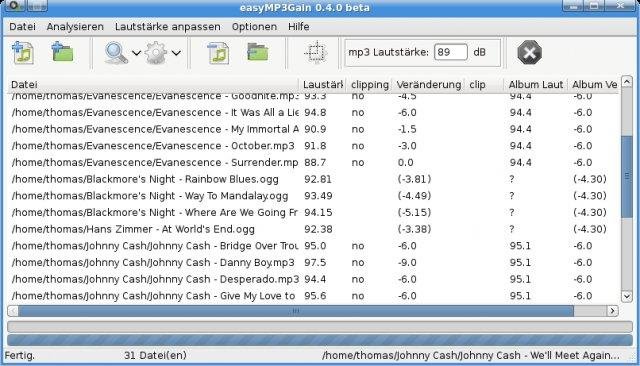Select the Evanescence - It Was All a Lie row
The width and height of the screenshot is (640, 366).
point(313,113)
